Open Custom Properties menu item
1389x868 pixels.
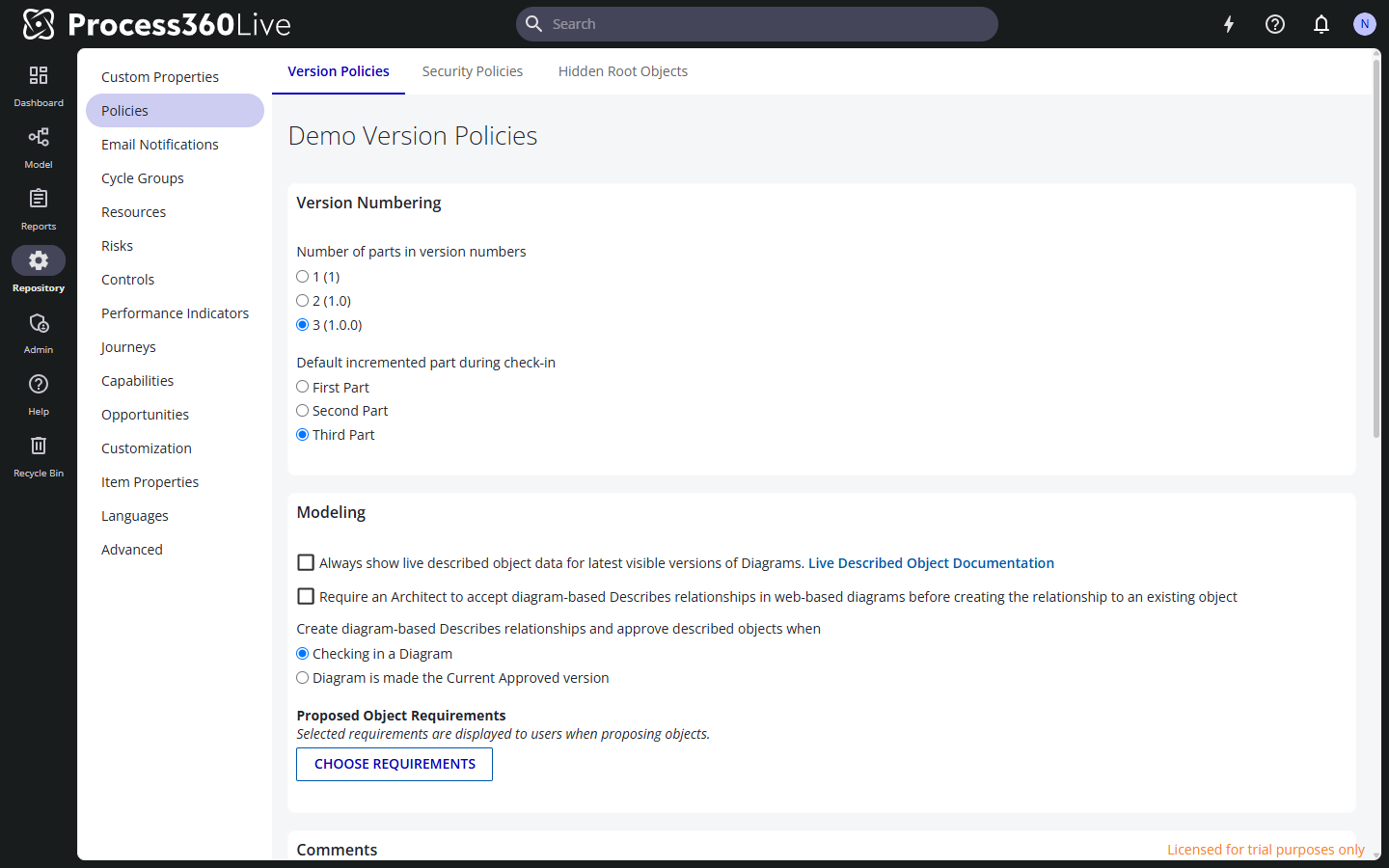coord(175,77)
